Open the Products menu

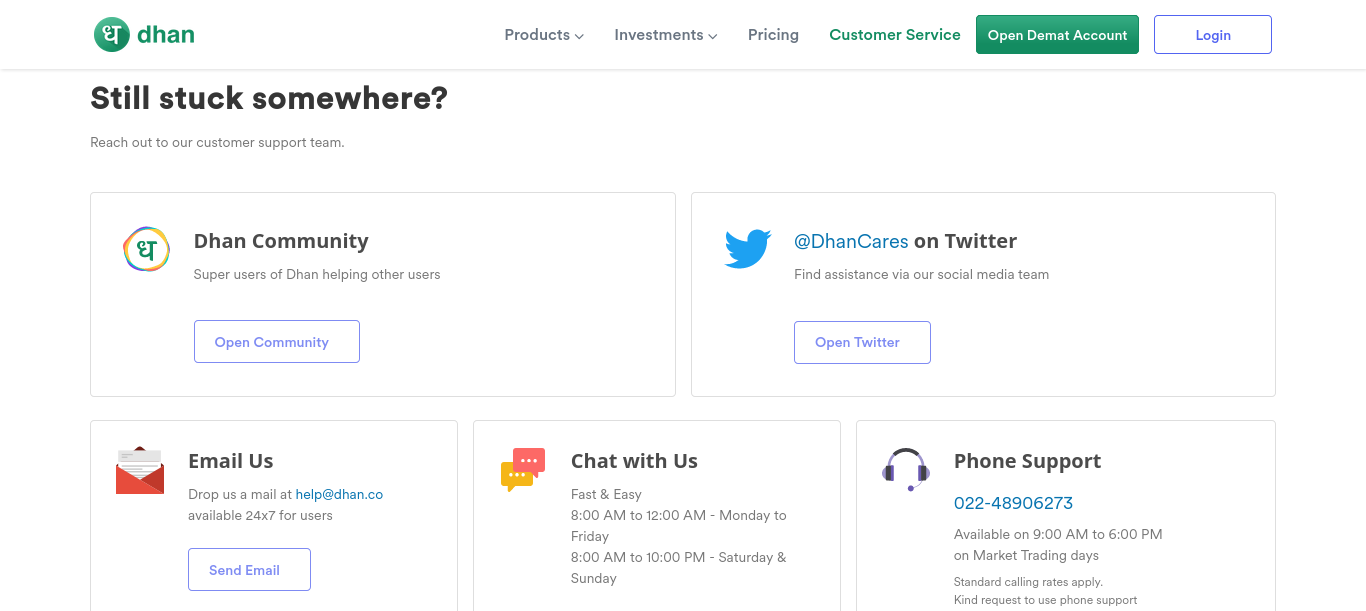coord(544,35)
